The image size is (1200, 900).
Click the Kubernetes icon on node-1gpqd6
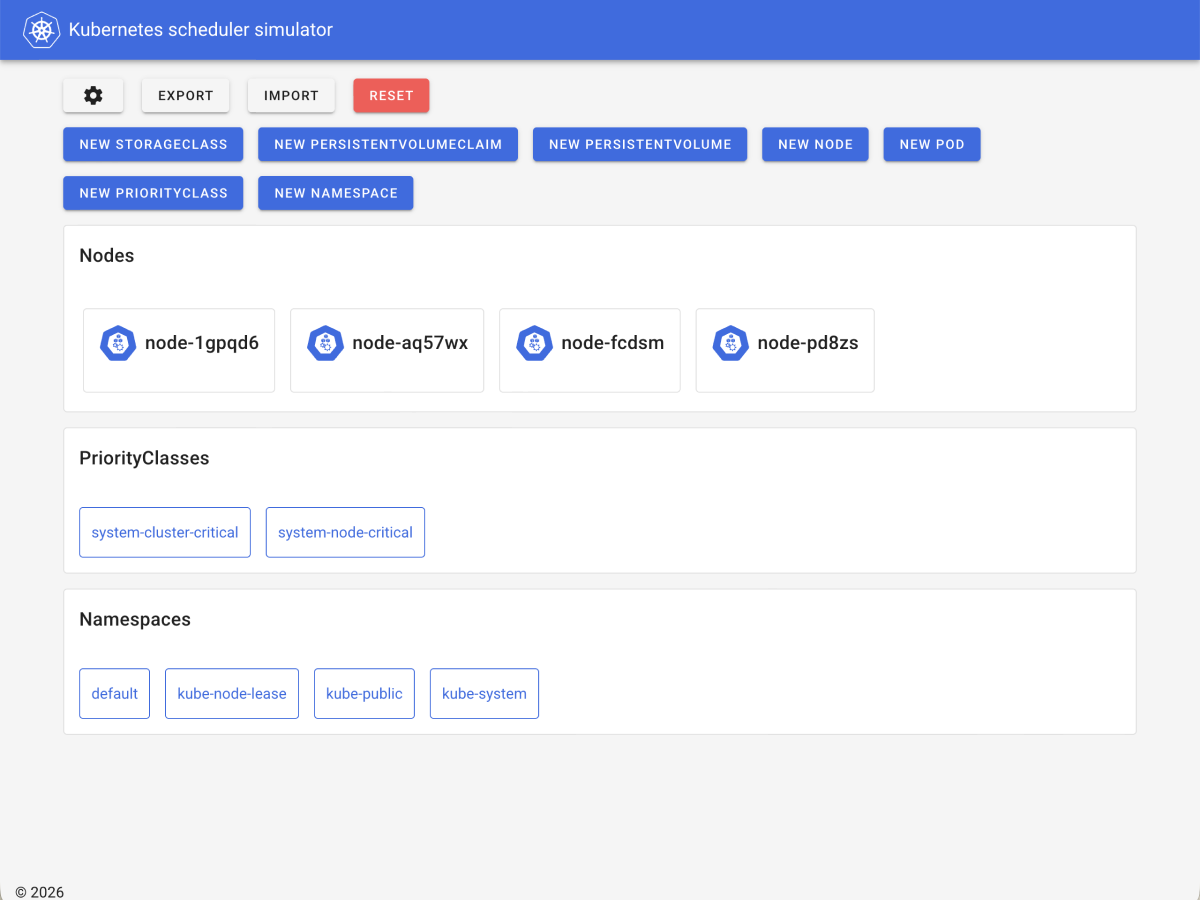point(118,343)
